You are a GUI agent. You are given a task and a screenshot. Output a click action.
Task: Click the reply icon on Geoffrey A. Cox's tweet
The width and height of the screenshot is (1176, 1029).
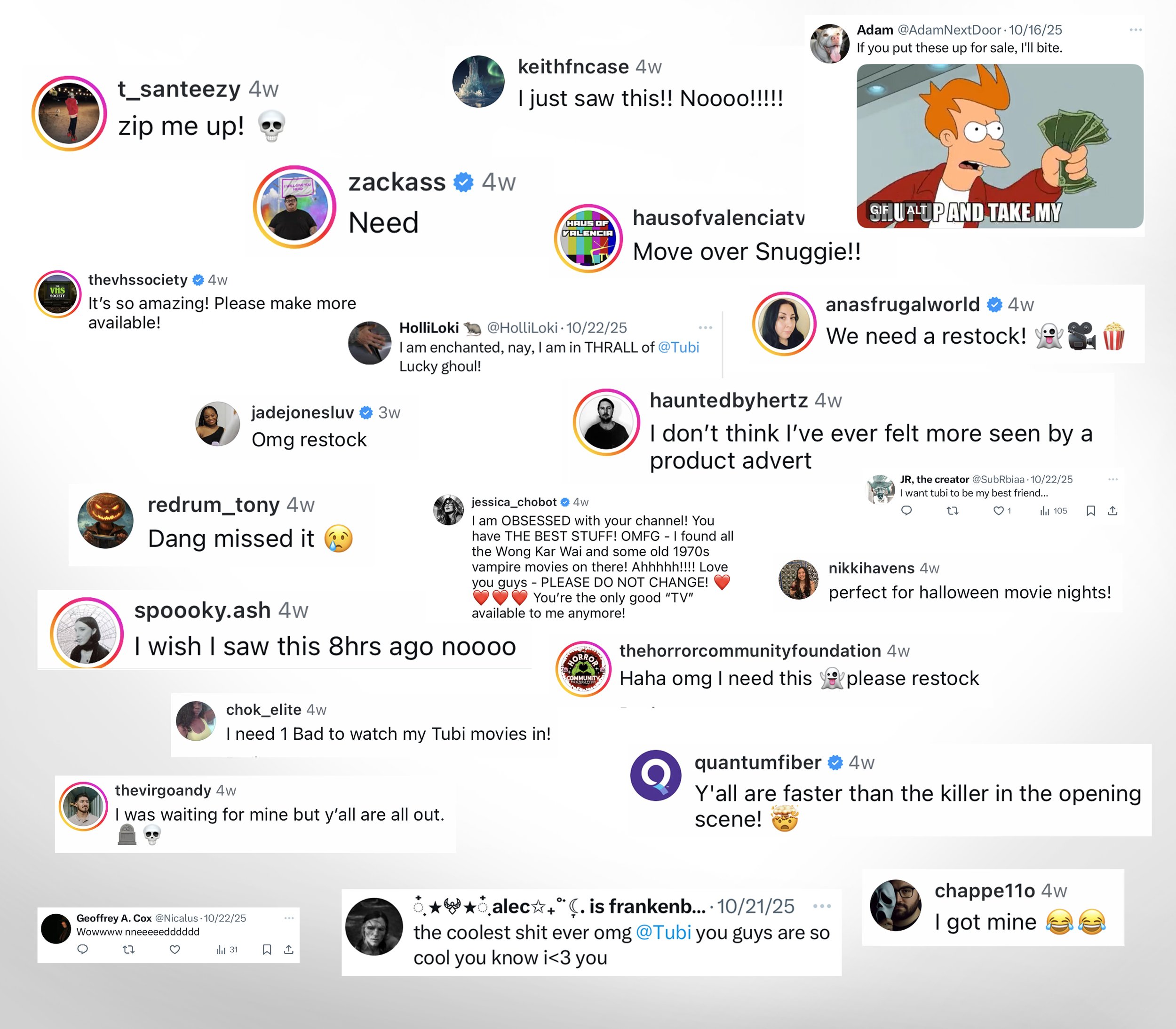pyautogui.click(x=83, y=950)
